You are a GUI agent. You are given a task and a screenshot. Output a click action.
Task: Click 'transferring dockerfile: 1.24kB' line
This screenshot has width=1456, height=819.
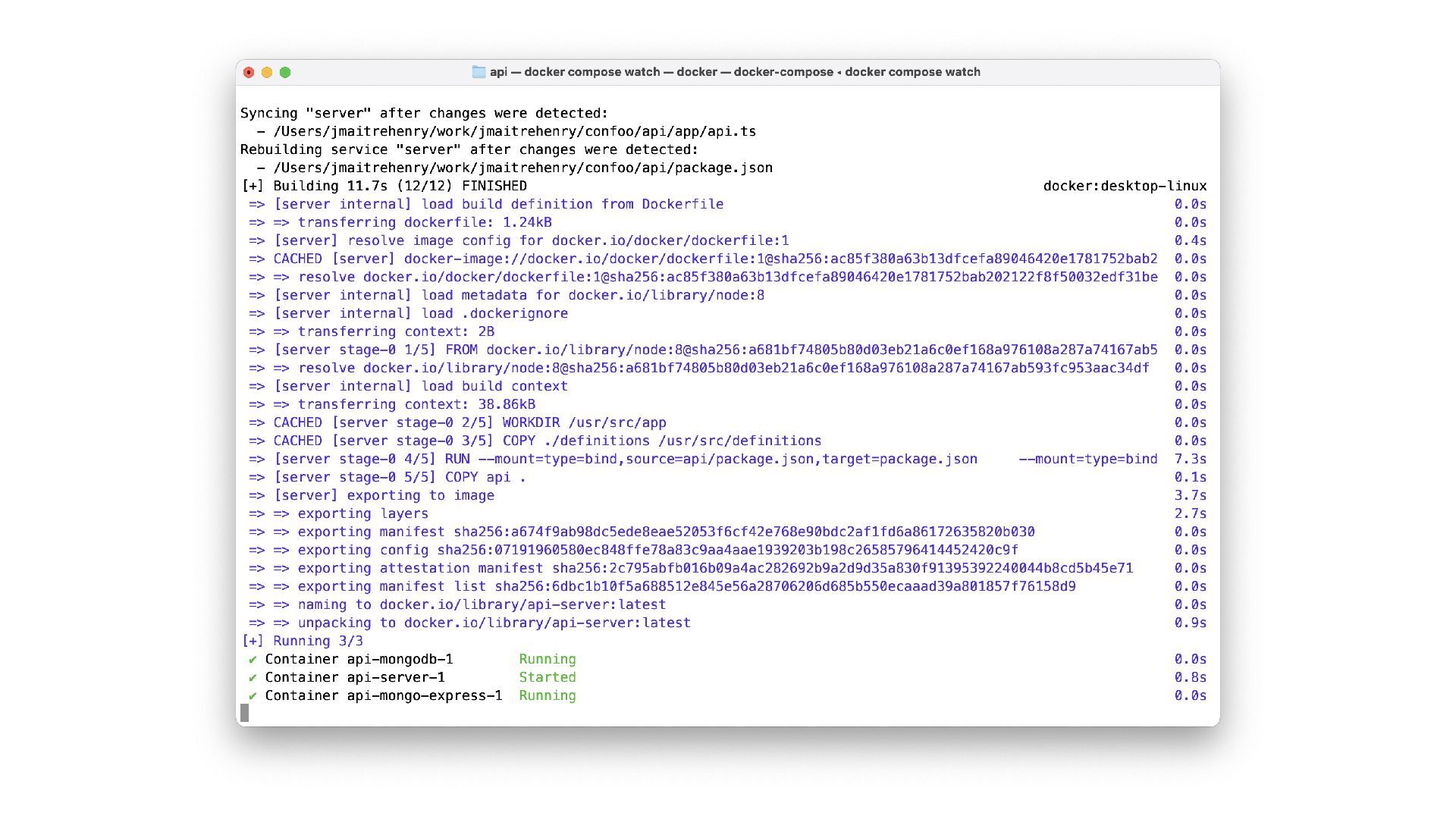[x=400, y=222]
